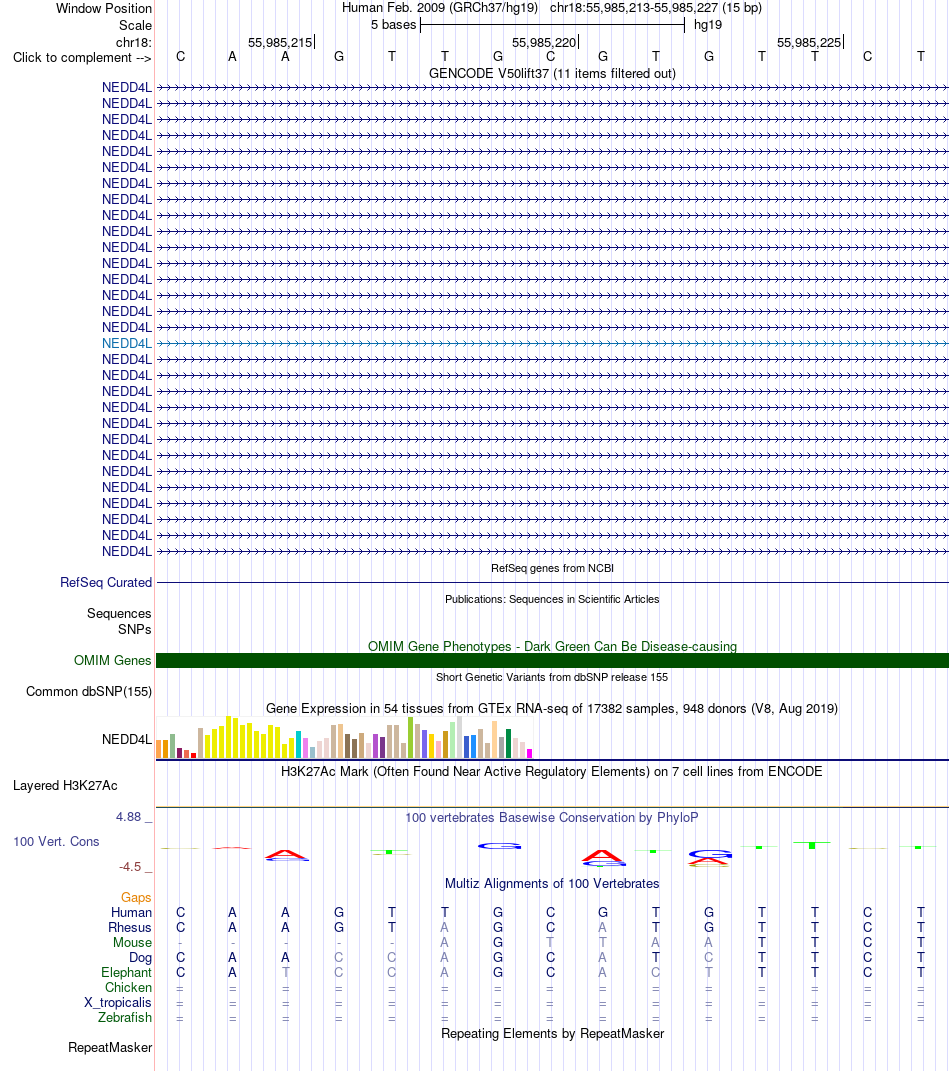Open the 100 Vert. Cons track label
950x1071 pixels.
coord(57,842)
